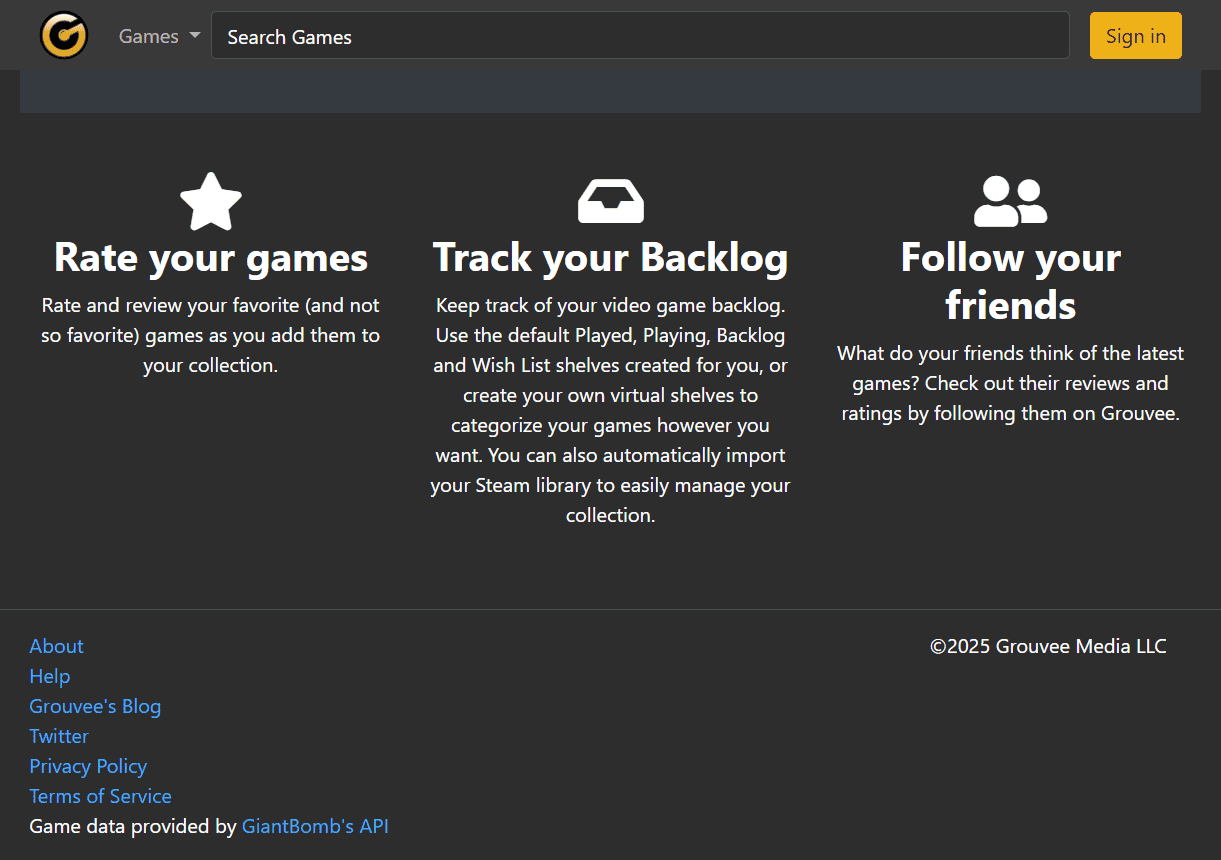Visit Grouvee's Blog from the footer
The height and width of the screenshot is (860, 1221).
(x=95, y=706)
